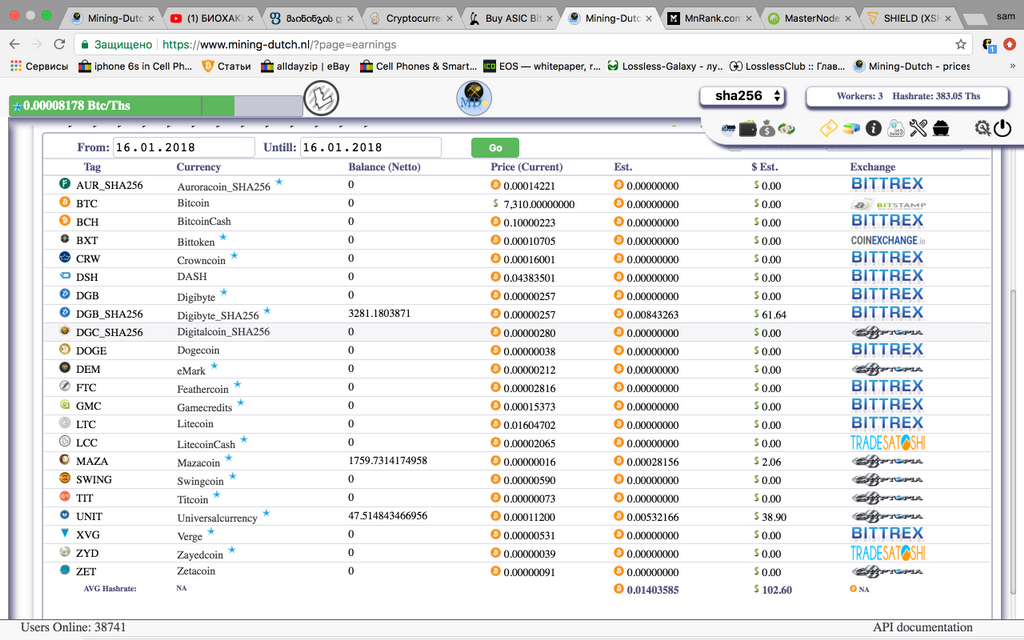Click the mine cart icon
This screenshot has width=1024, height=640.
[x=940, y=129]
